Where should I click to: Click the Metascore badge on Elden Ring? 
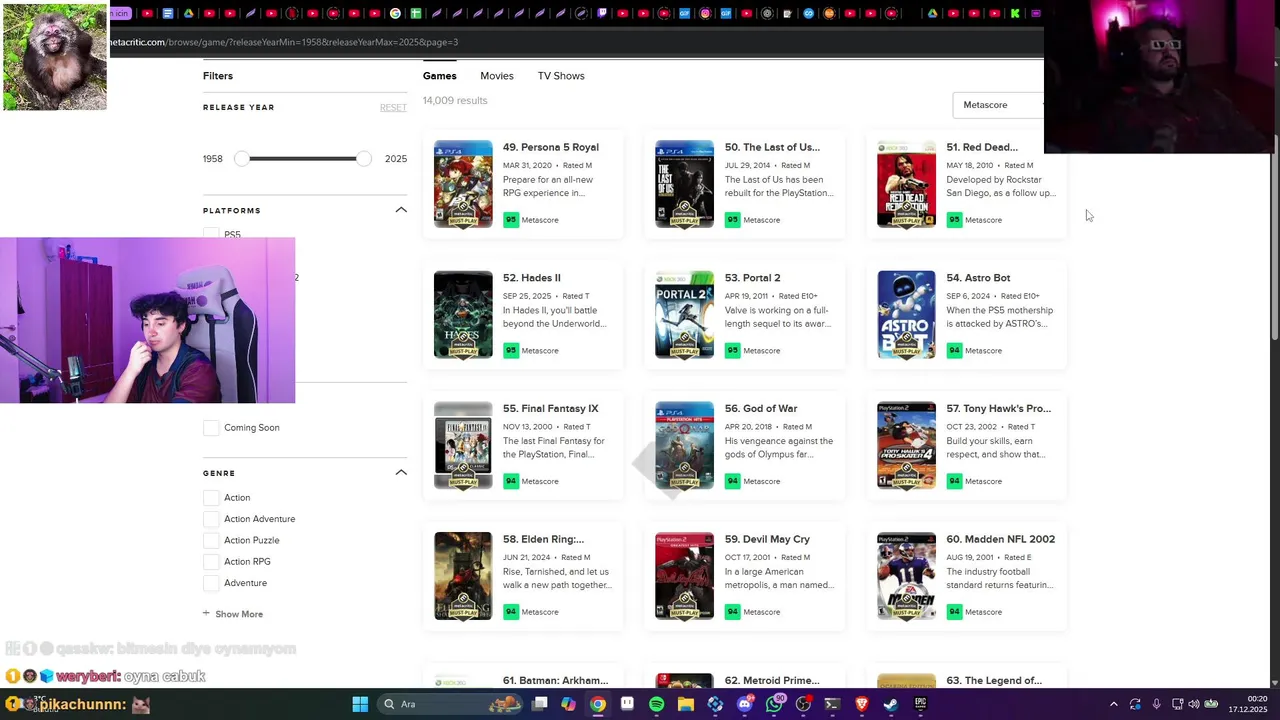tap(511, 612)
